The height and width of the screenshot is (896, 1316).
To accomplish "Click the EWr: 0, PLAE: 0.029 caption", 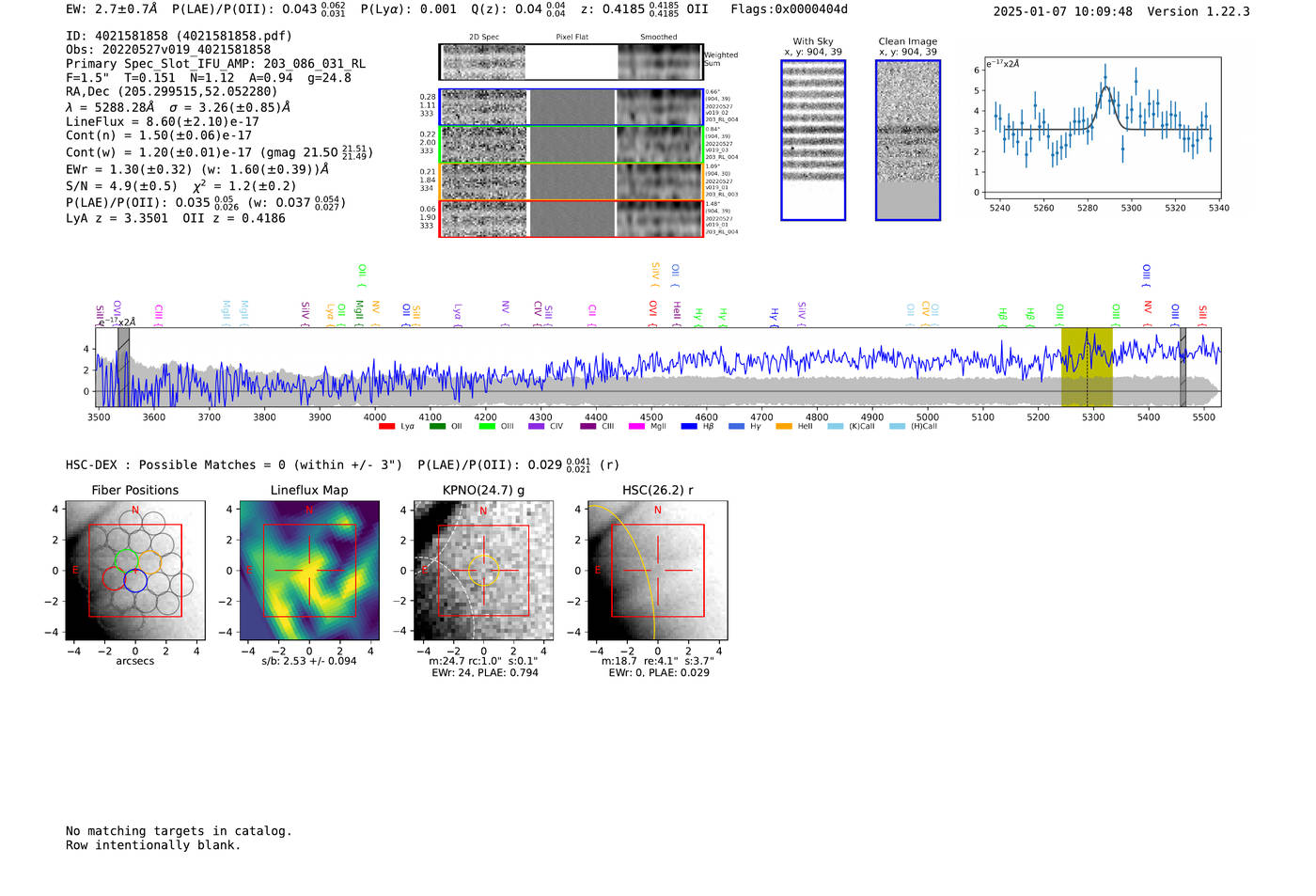I will pyautogui.click(x=659, y=673).
